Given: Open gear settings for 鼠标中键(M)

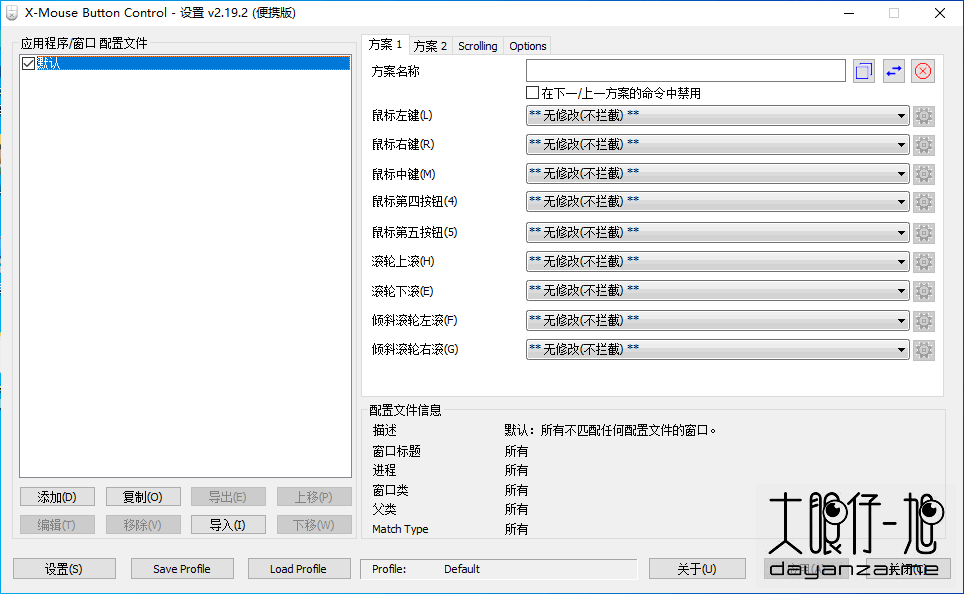Looking at the screenshot, I should coord(923,174).
